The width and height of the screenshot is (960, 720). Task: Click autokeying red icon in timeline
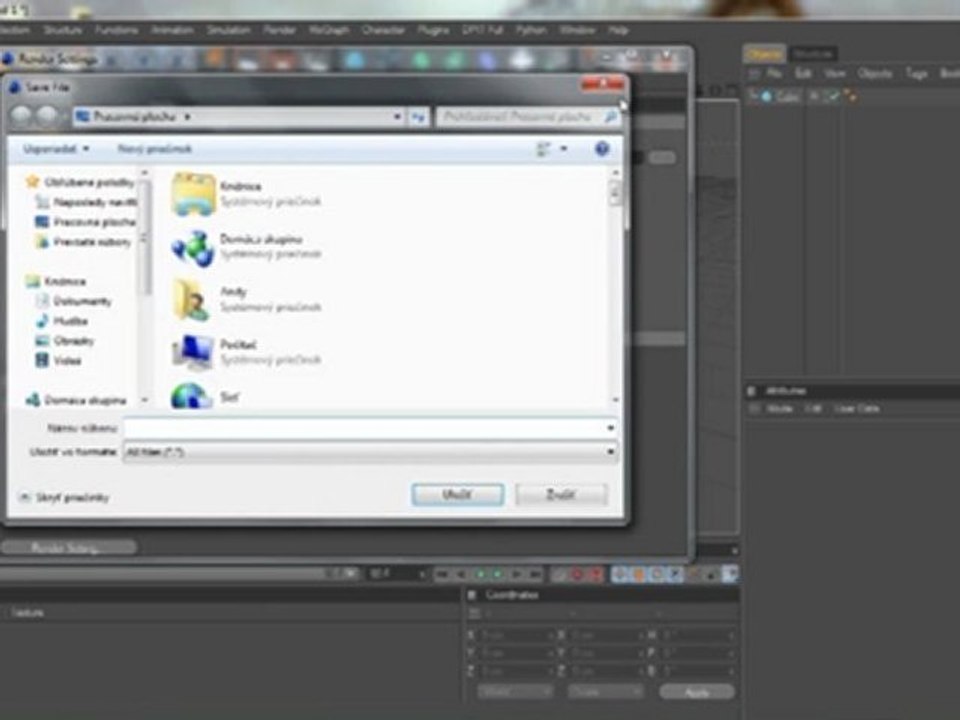click(595, 574)
